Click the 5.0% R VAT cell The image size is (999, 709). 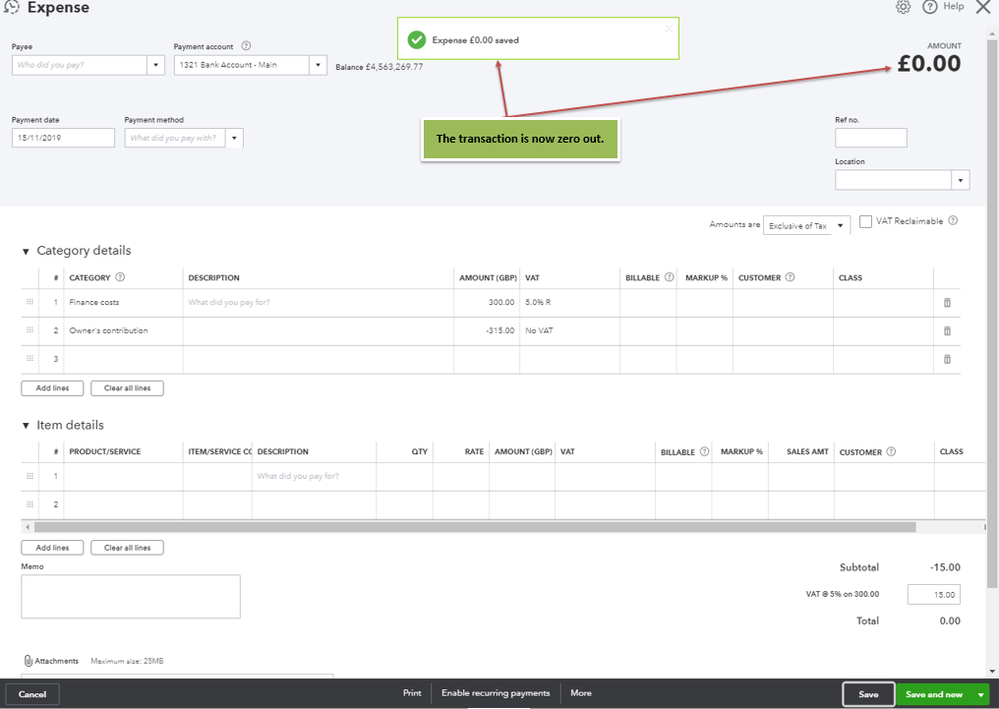click(570, 303)
